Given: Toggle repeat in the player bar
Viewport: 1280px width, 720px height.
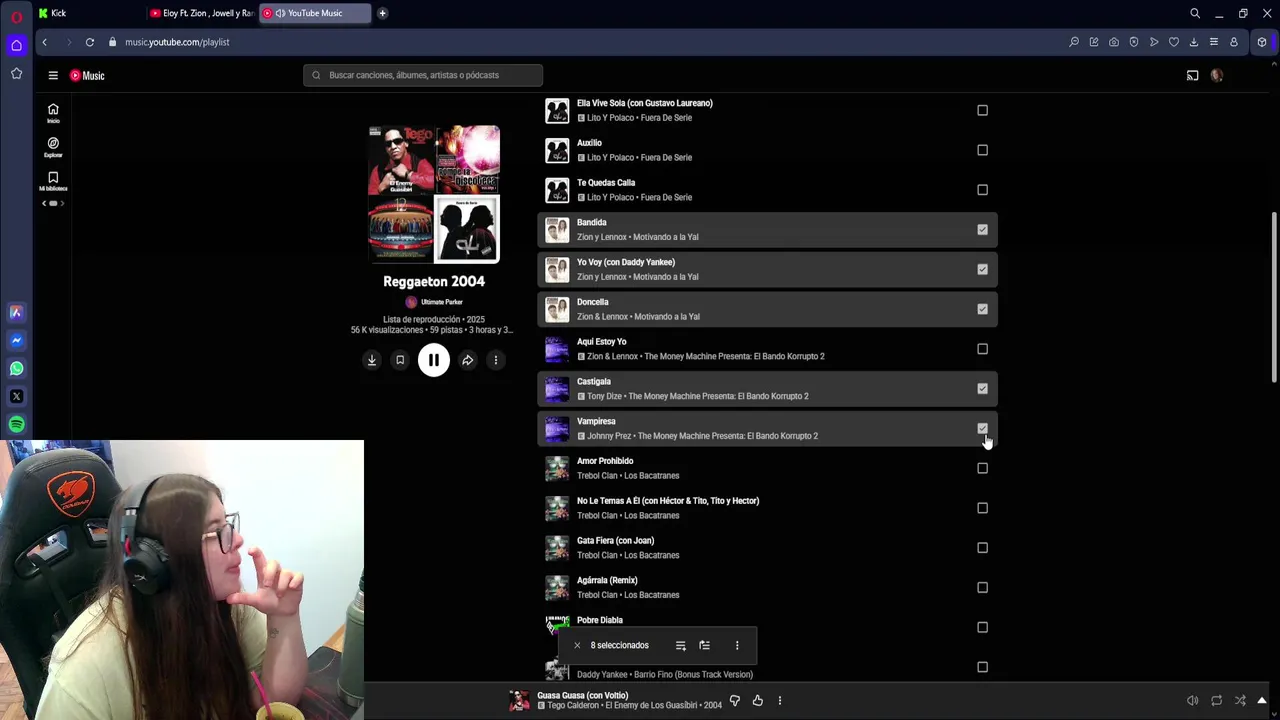Looking at the screenshot, I should (x=1216, y=701).
